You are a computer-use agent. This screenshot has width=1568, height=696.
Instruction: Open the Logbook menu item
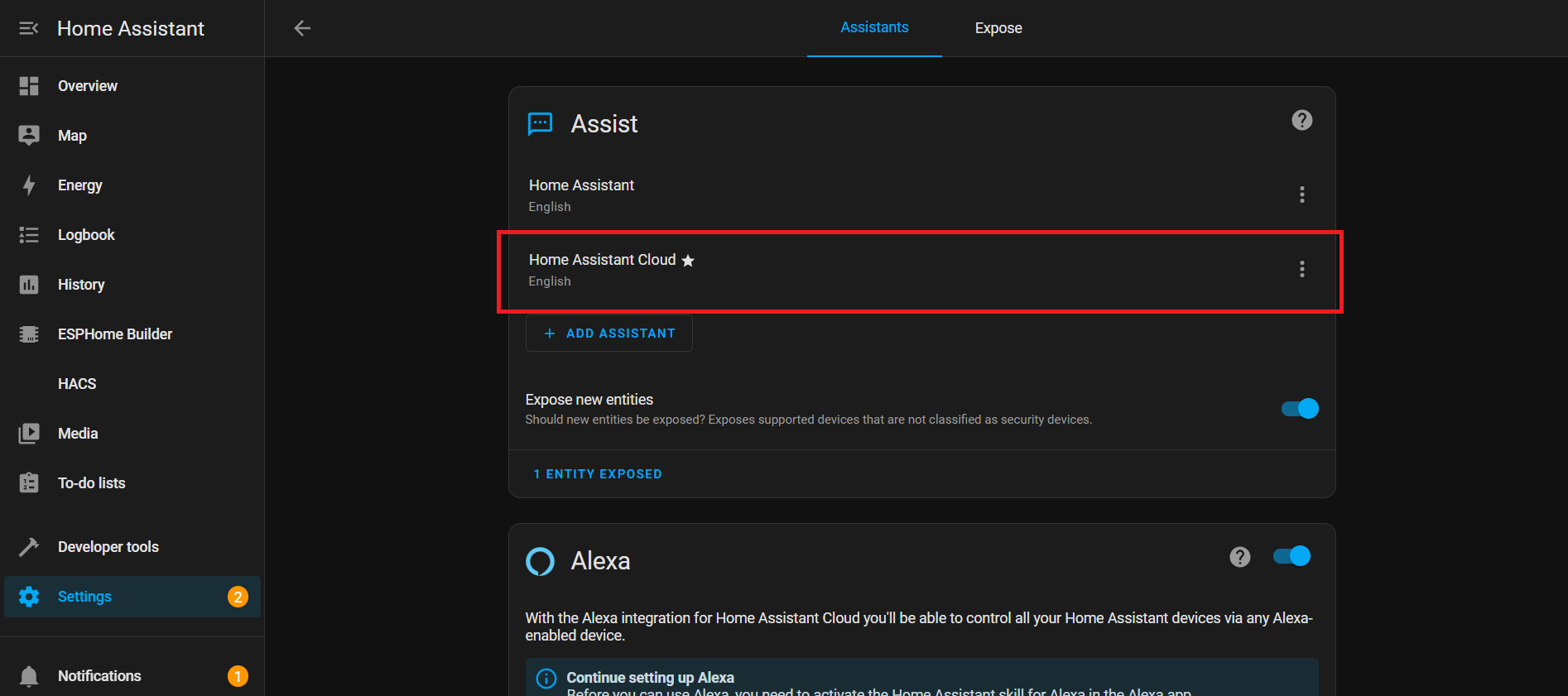132,235
